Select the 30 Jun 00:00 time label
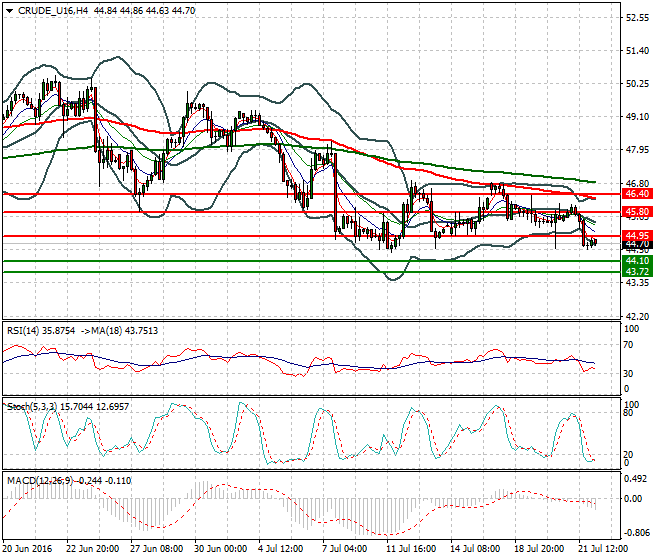Screen dimensions: 660x560 [221, 549]
